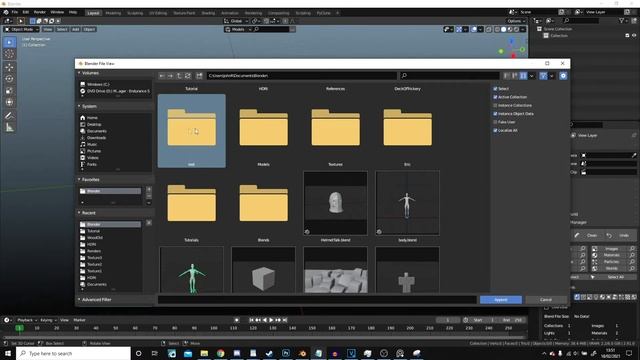The height and width of the screenshot is (360, 640).
Task: Create new folder in File View
Action: click(199, 76)
